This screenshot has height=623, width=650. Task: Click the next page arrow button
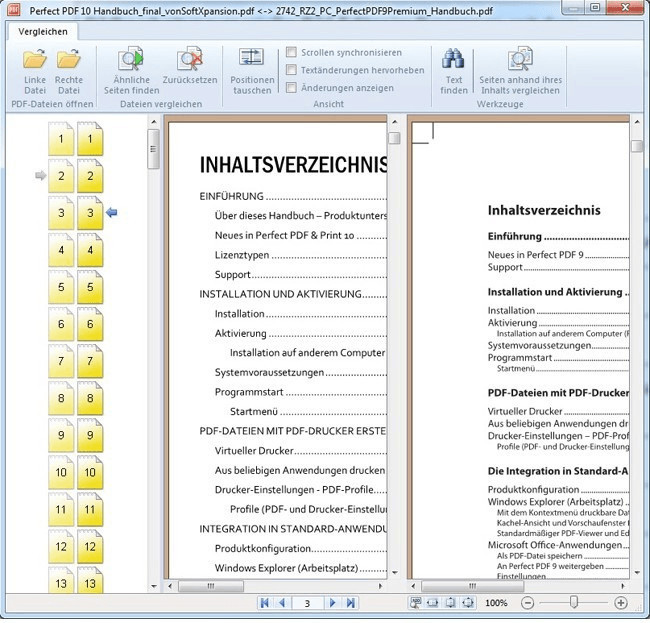coord(334,603)
